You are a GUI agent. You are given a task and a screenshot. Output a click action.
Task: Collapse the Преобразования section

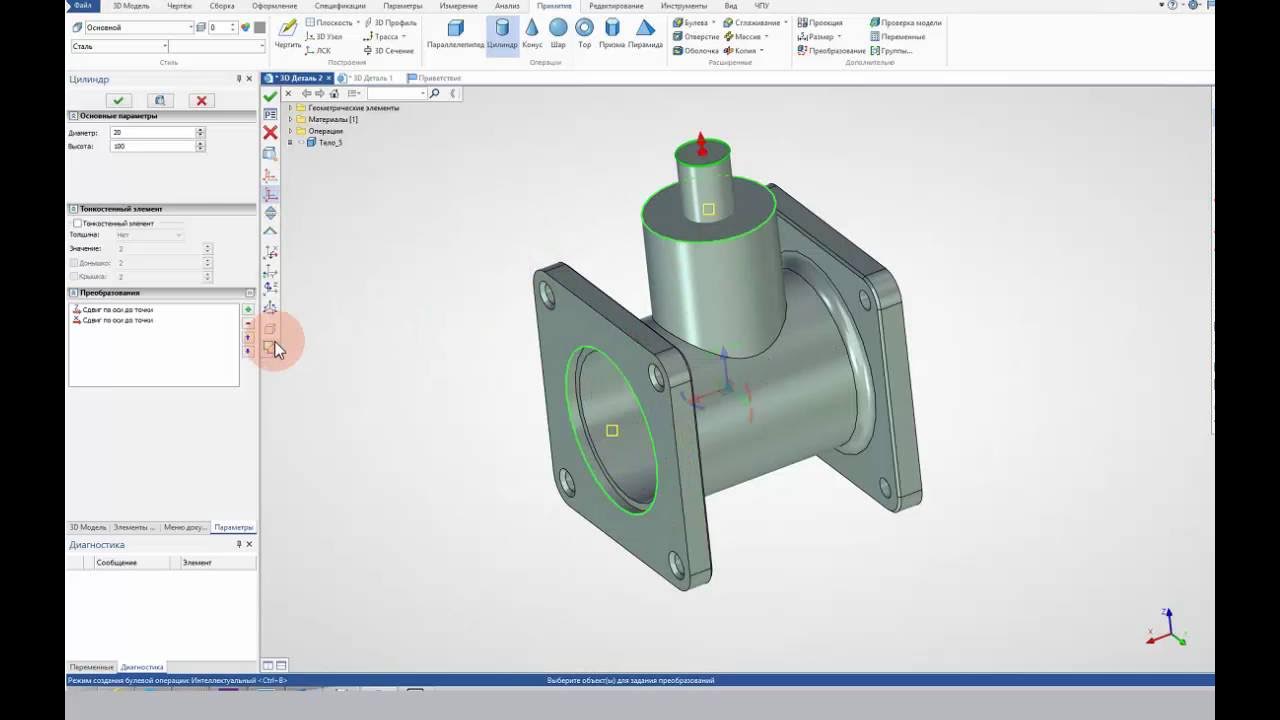click(x=73, y=293)
